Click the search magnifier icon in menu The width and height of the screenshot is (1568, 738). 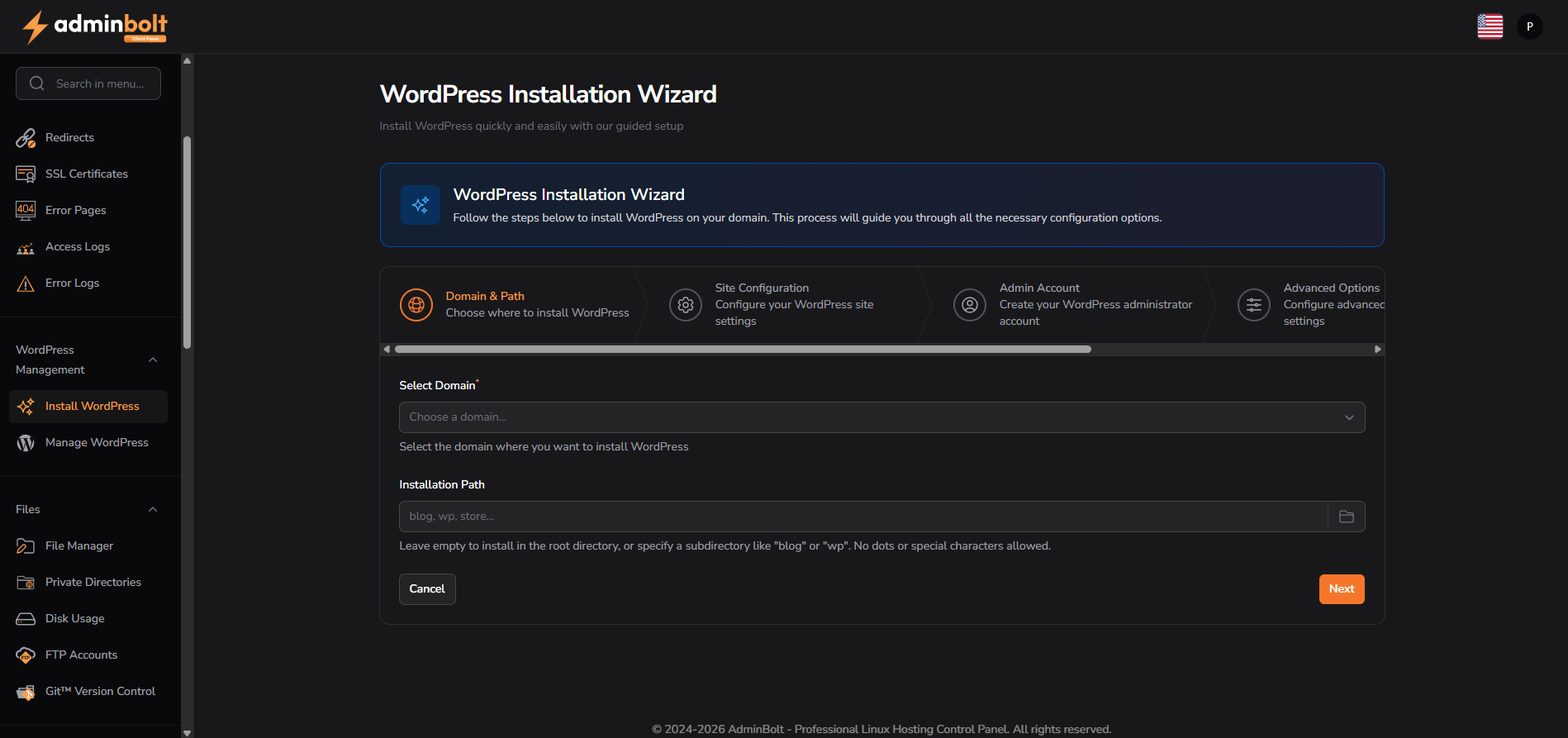pyautogui.click(x=37, y=83)
